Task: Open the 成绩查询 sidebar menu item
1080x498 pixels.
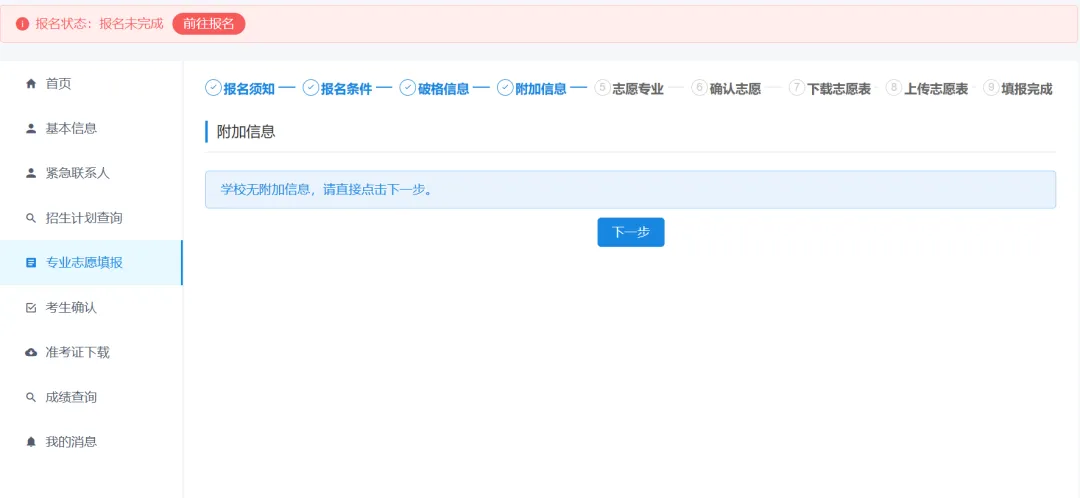Action: click(91, 397)
